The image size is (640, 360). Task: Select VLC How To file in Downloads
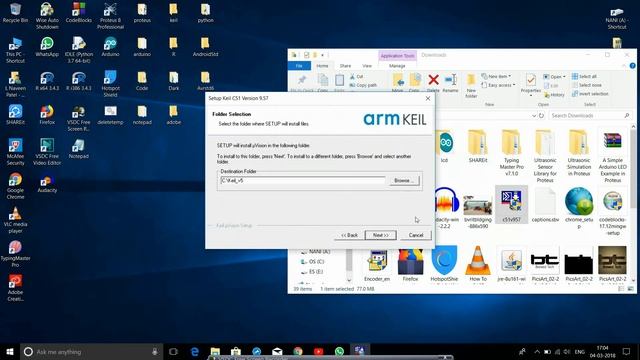[x=478, y=264]
